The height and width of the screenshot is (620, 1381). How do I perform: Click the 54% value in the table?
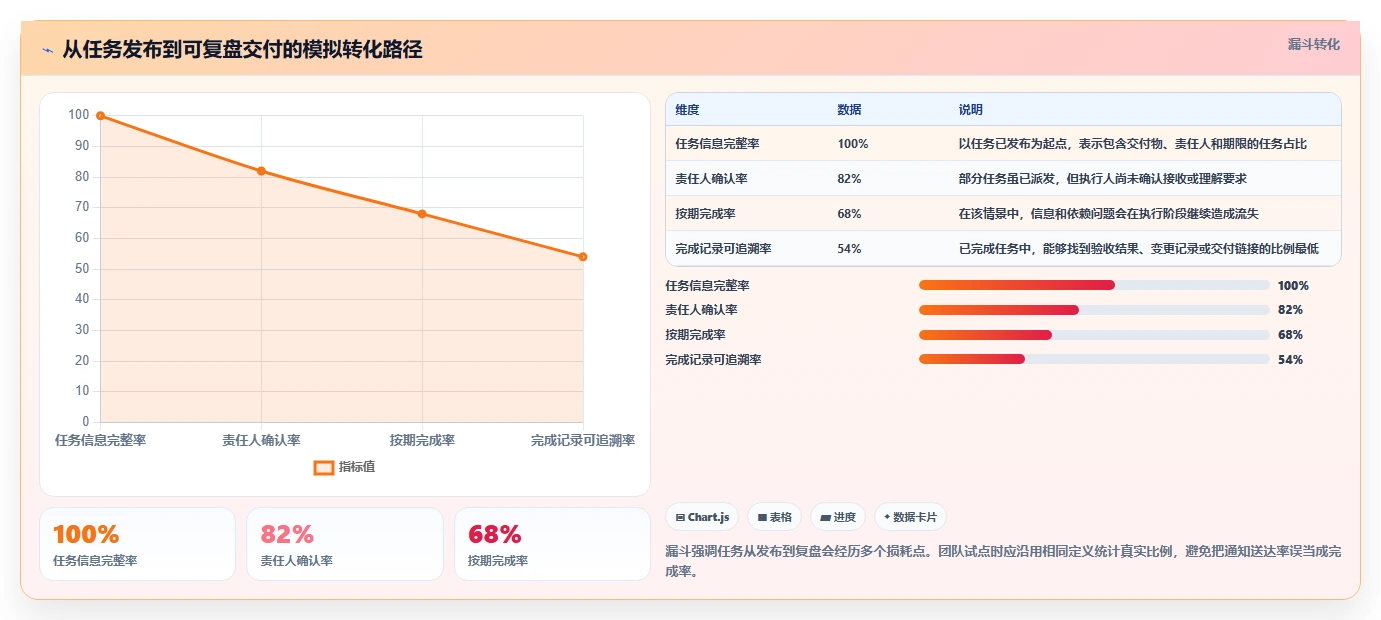pyautogui.click(x=849, y=248)
